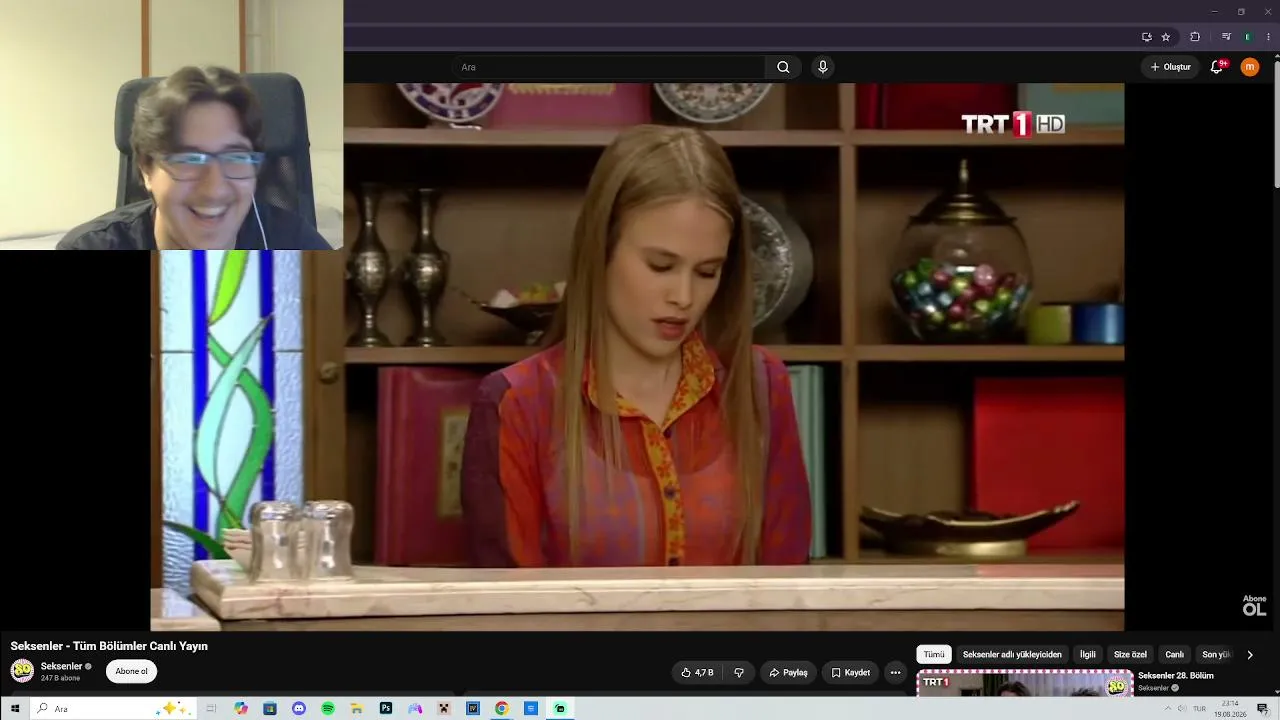Open the taskbar clock showing 23:14
This screenshot has width=1280, height=720.
(1230, 709)
